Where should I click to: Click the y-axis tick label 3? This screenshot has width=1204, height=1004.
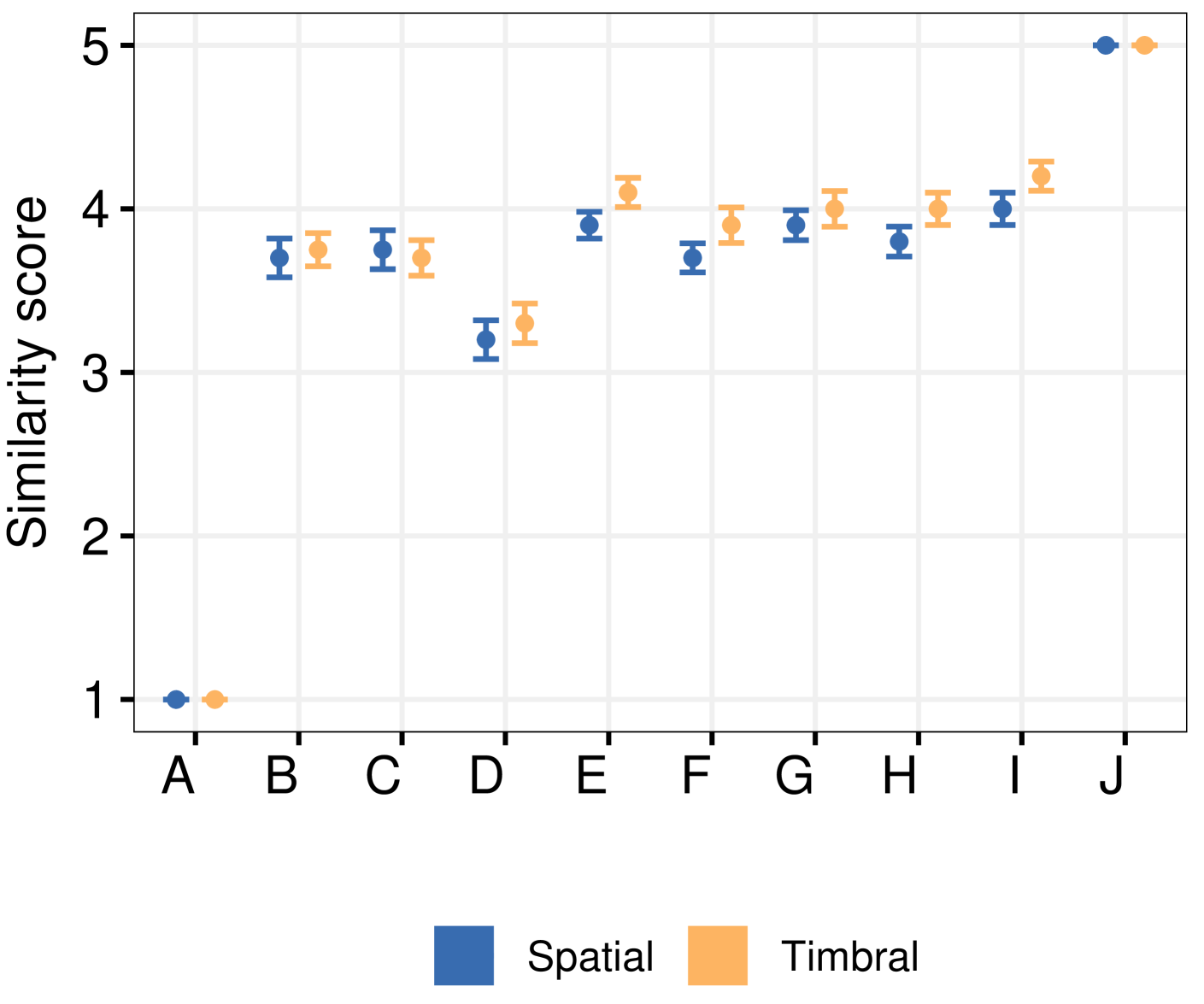pos(96,373)
